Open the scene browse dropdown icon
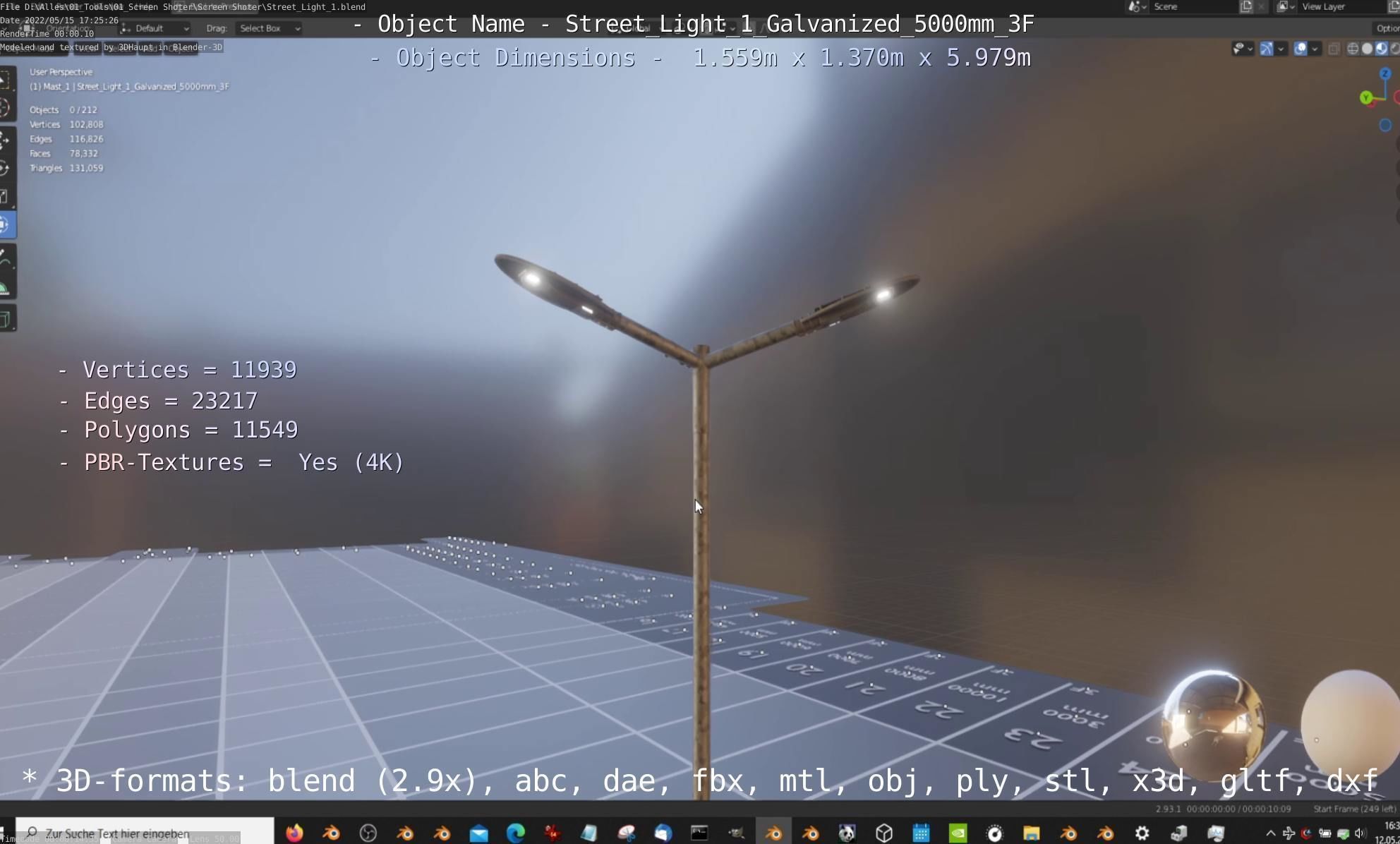Image resolution: width=1400 pixels, height=844 pixels. point(1136,6)
